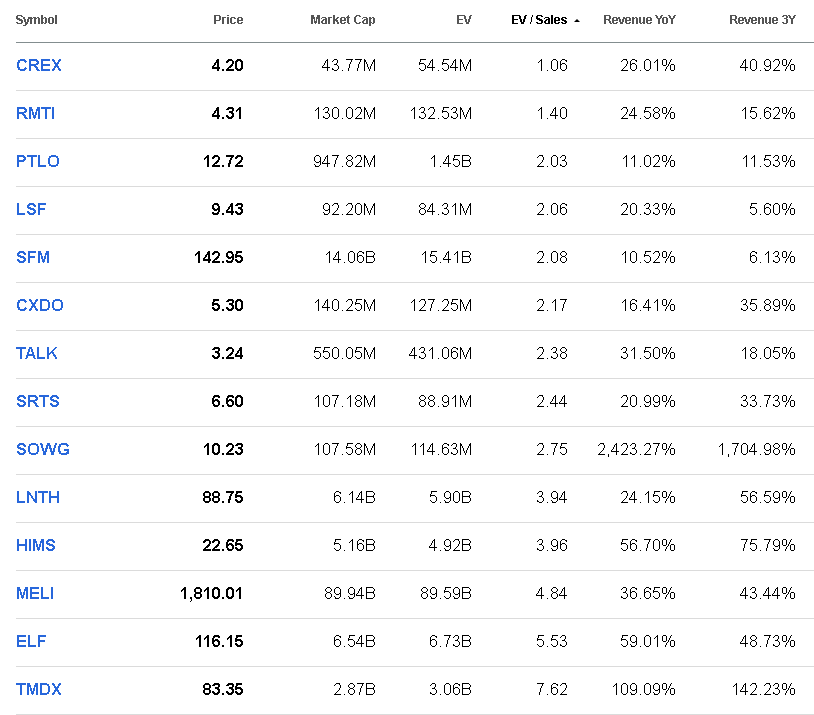
Task: Select TALK EV value 431.06M
Action: [x=440, y=353]
